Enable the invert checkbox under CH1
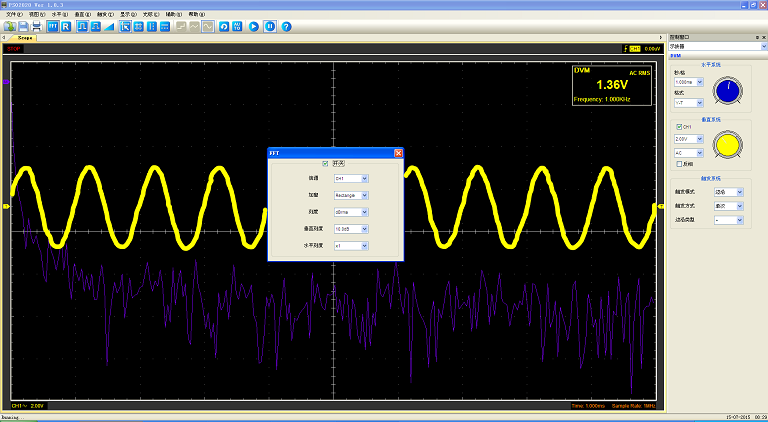 (679, 163)
